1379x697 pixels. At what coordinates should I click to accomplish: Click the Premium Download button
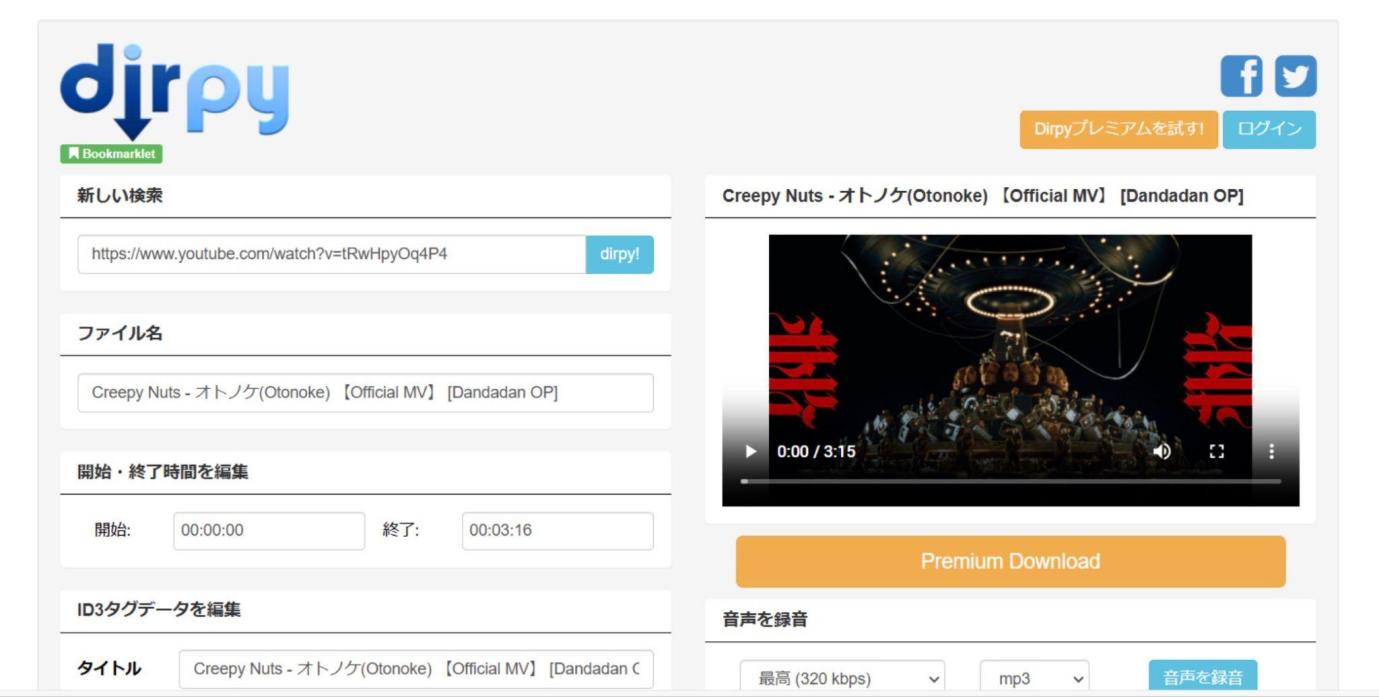point(1010,561)
